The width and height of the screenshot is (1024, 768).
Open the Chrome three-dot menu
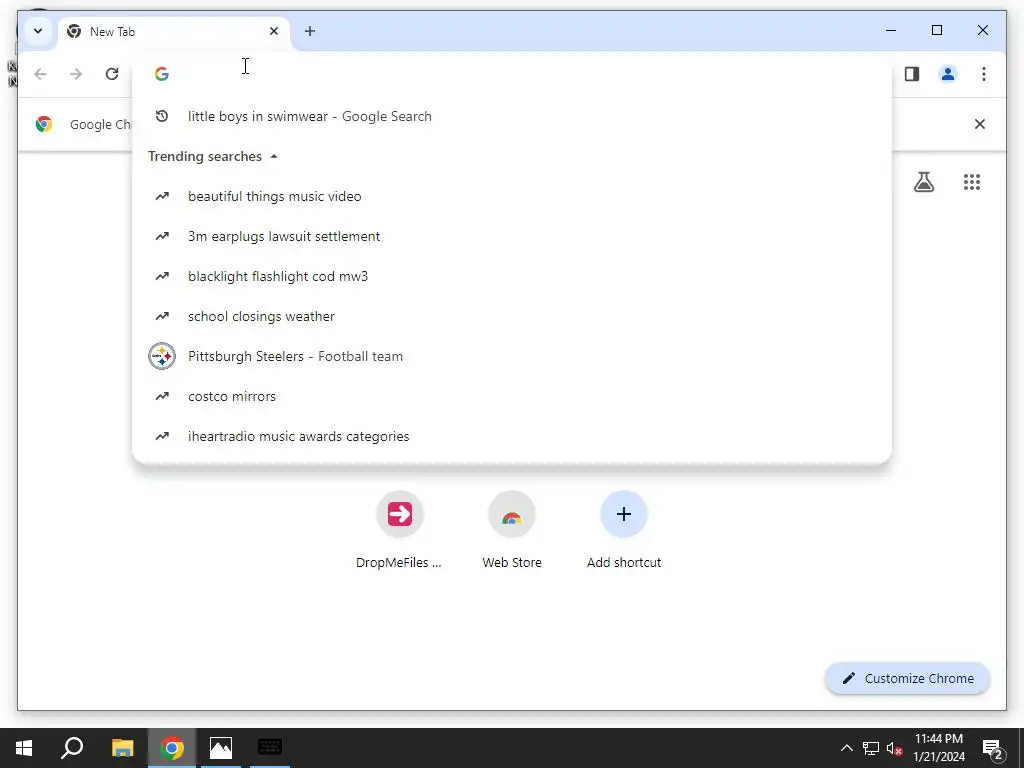984,74
